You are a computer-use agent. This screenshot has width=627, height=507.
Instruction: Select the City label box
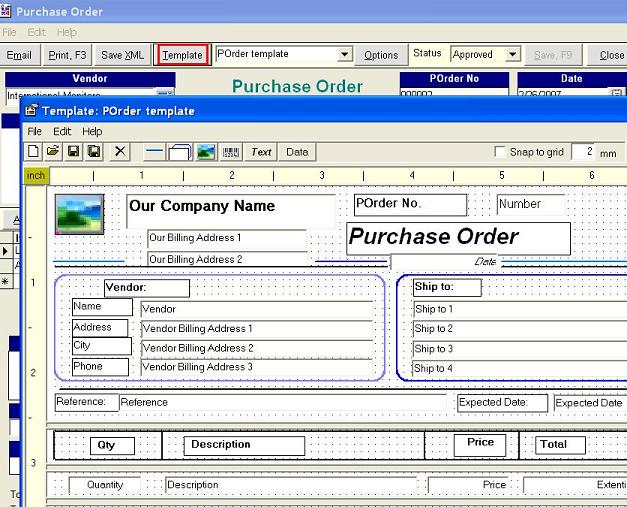pyautogui.click(x=102, y=346)
